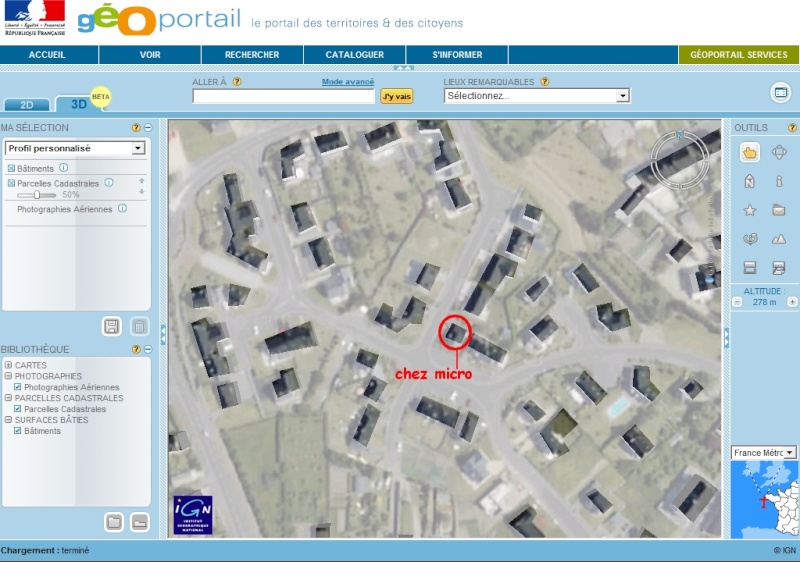Open help icon in Ma Sélection header
The height and width of the screenshot is (562, 800).
(136, 127)
